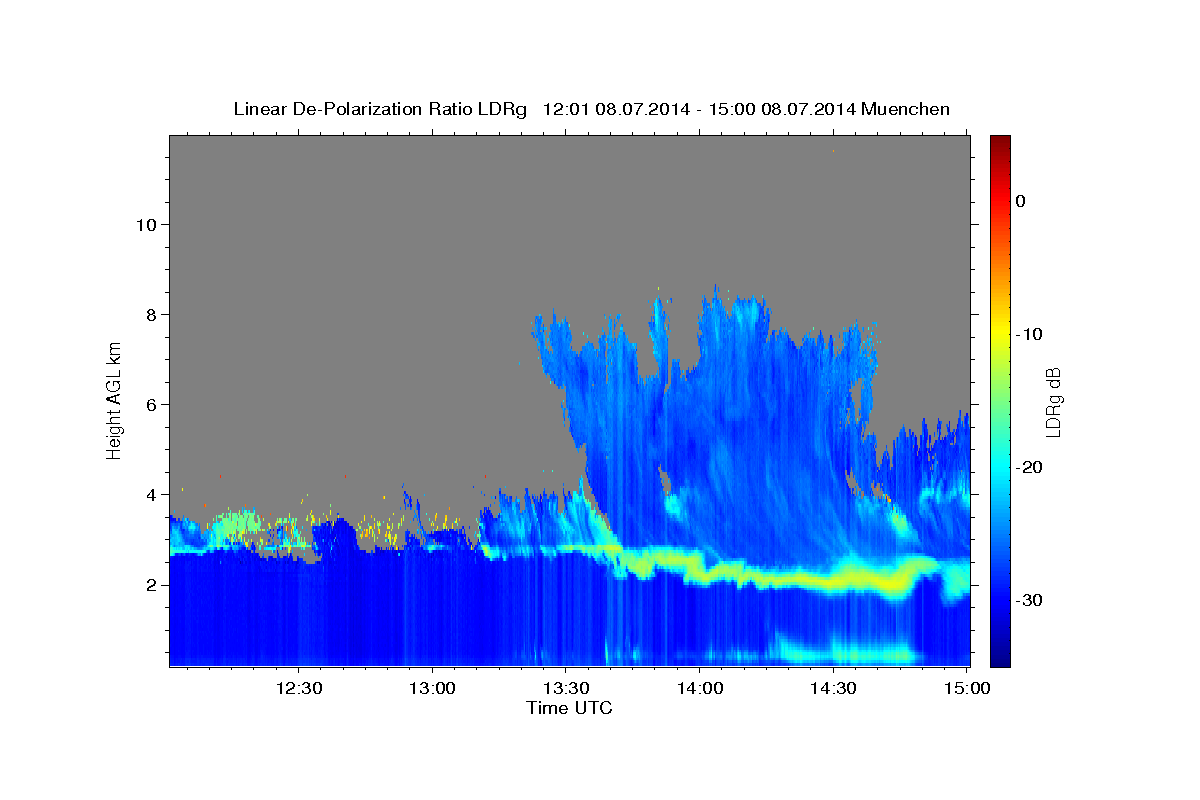Click the colorbar value -20
The width and height of the screenshot is (1200, 800).
(x=1029, y=467)
